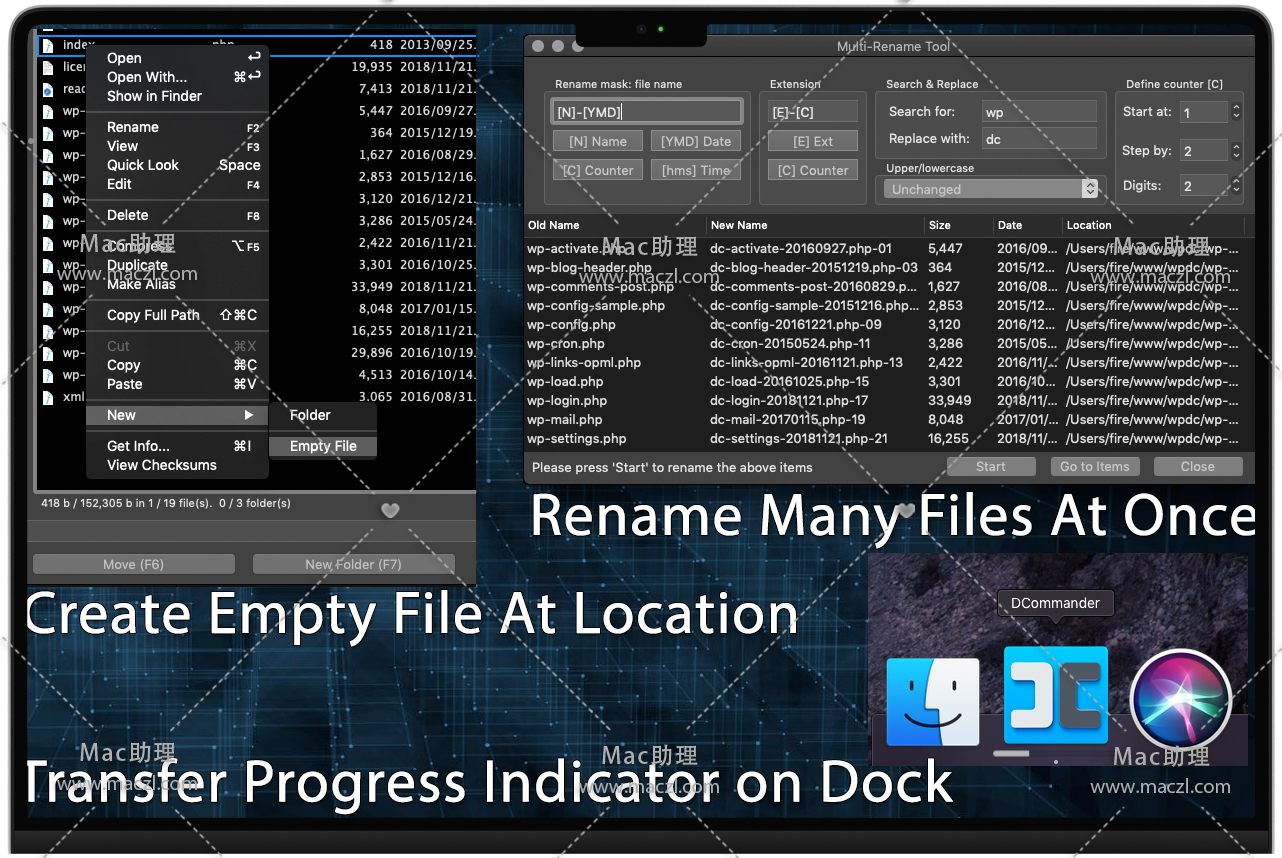Screen dimensions: 1282x858
Task: Click the Move (F6) button
Action: (x=133, y=565)
